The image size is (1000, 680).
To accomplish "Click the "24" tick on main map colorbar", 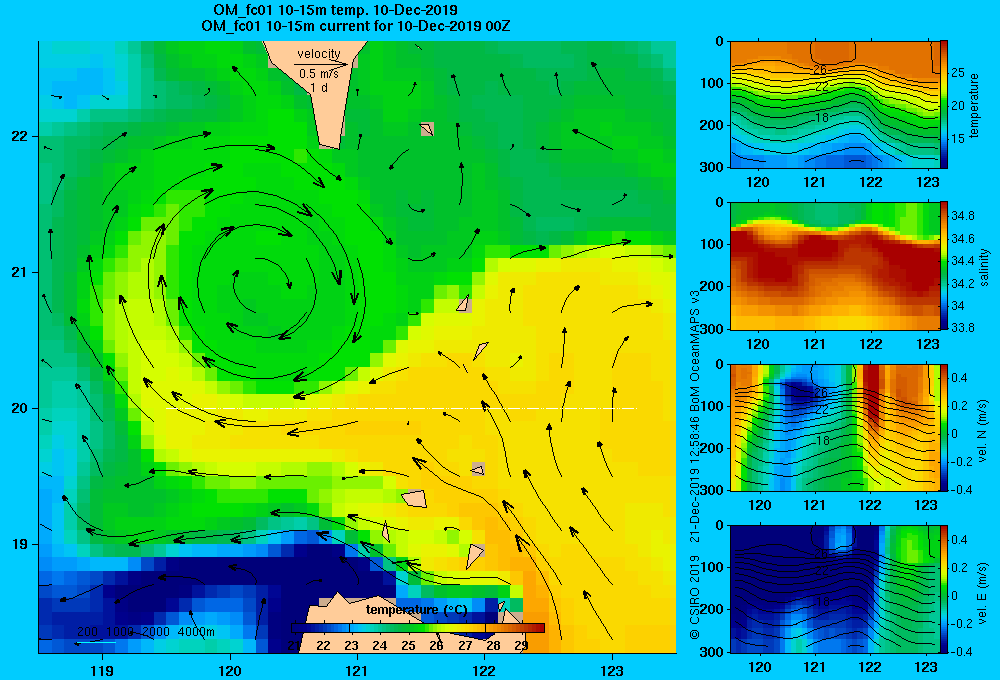I will [379, 646].
